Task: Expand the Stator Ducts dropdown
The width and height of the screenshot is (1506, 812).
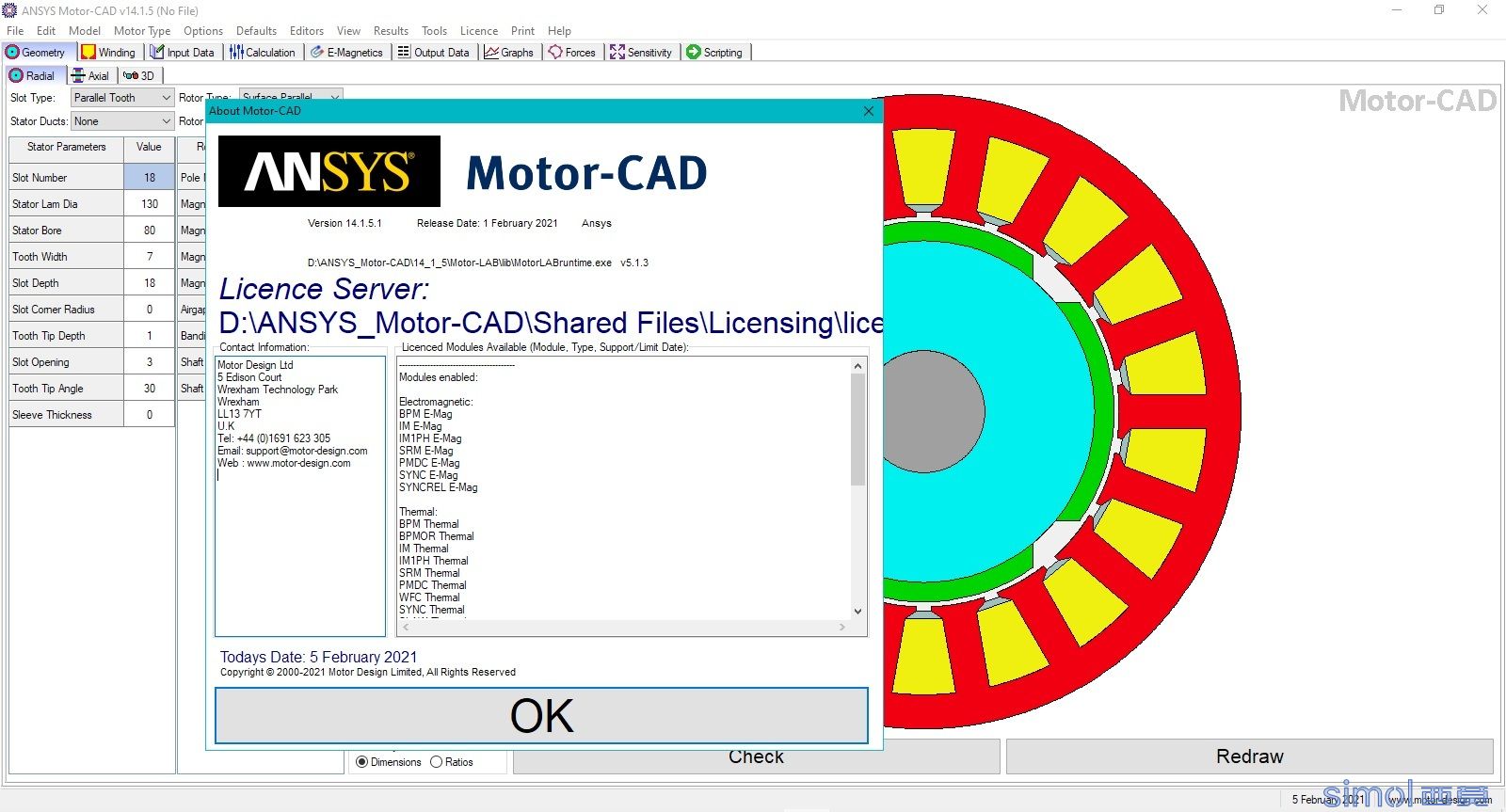Action: pos(122,121)
